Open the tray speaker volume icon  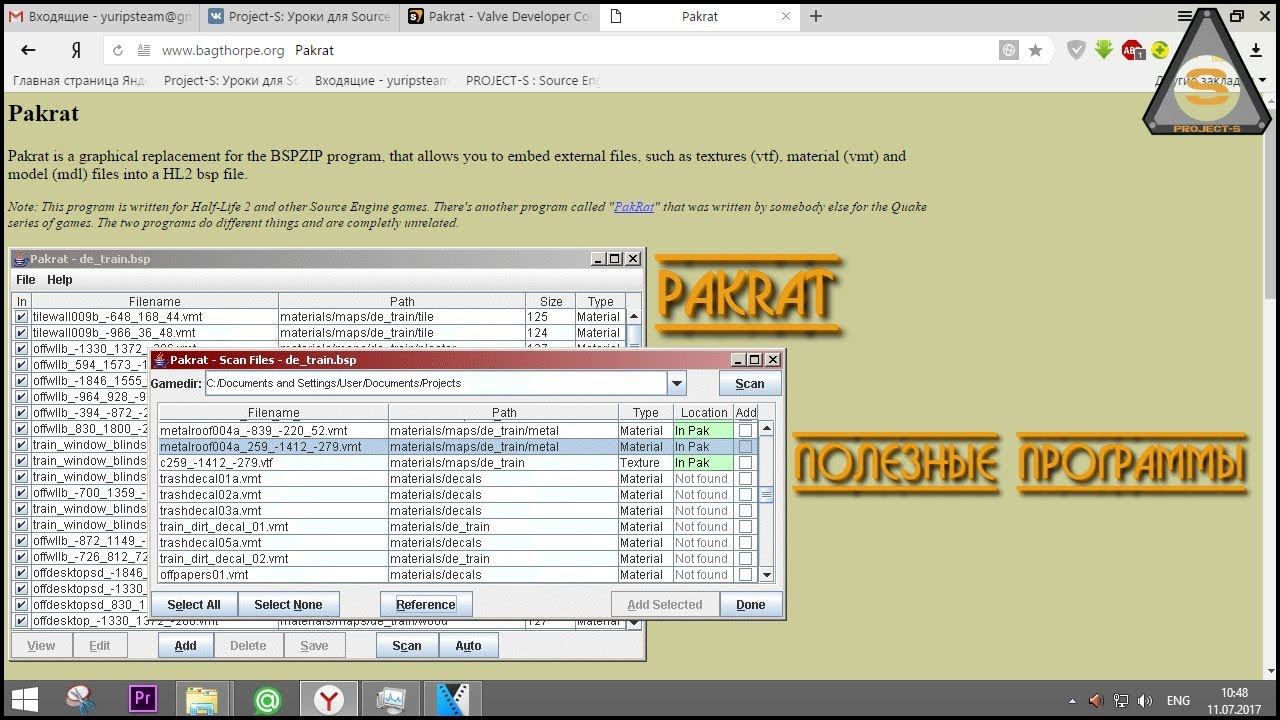pos(1146,701)
